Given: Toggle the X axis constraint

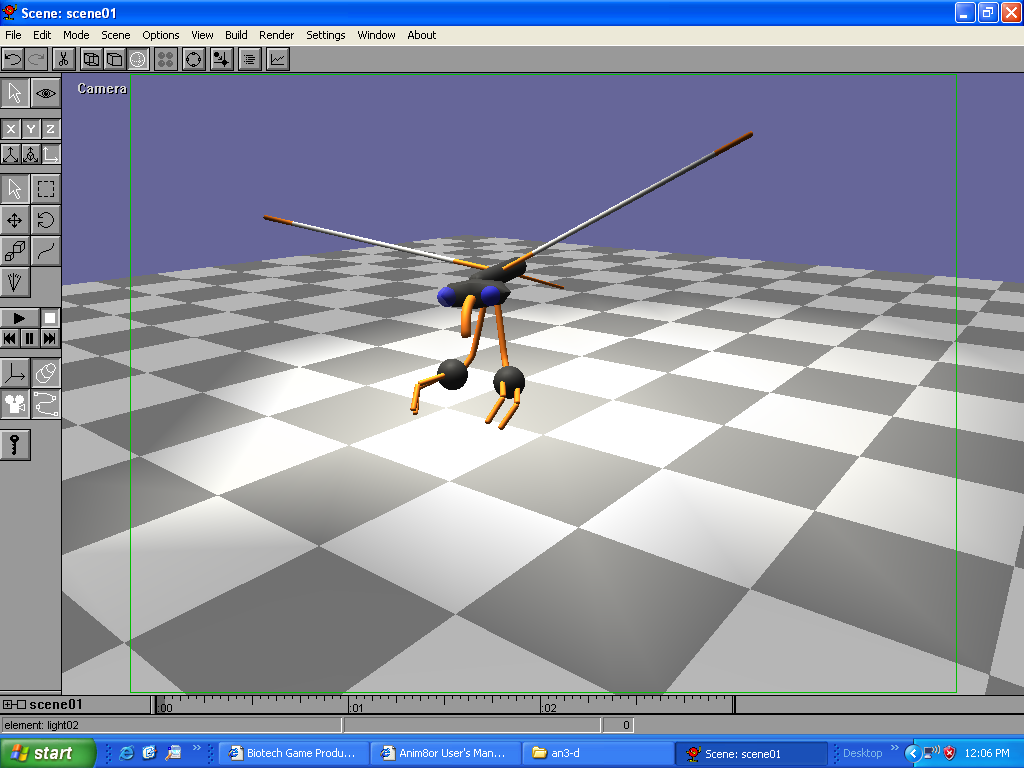Looking at the screenshot, I should pos(11,129).
